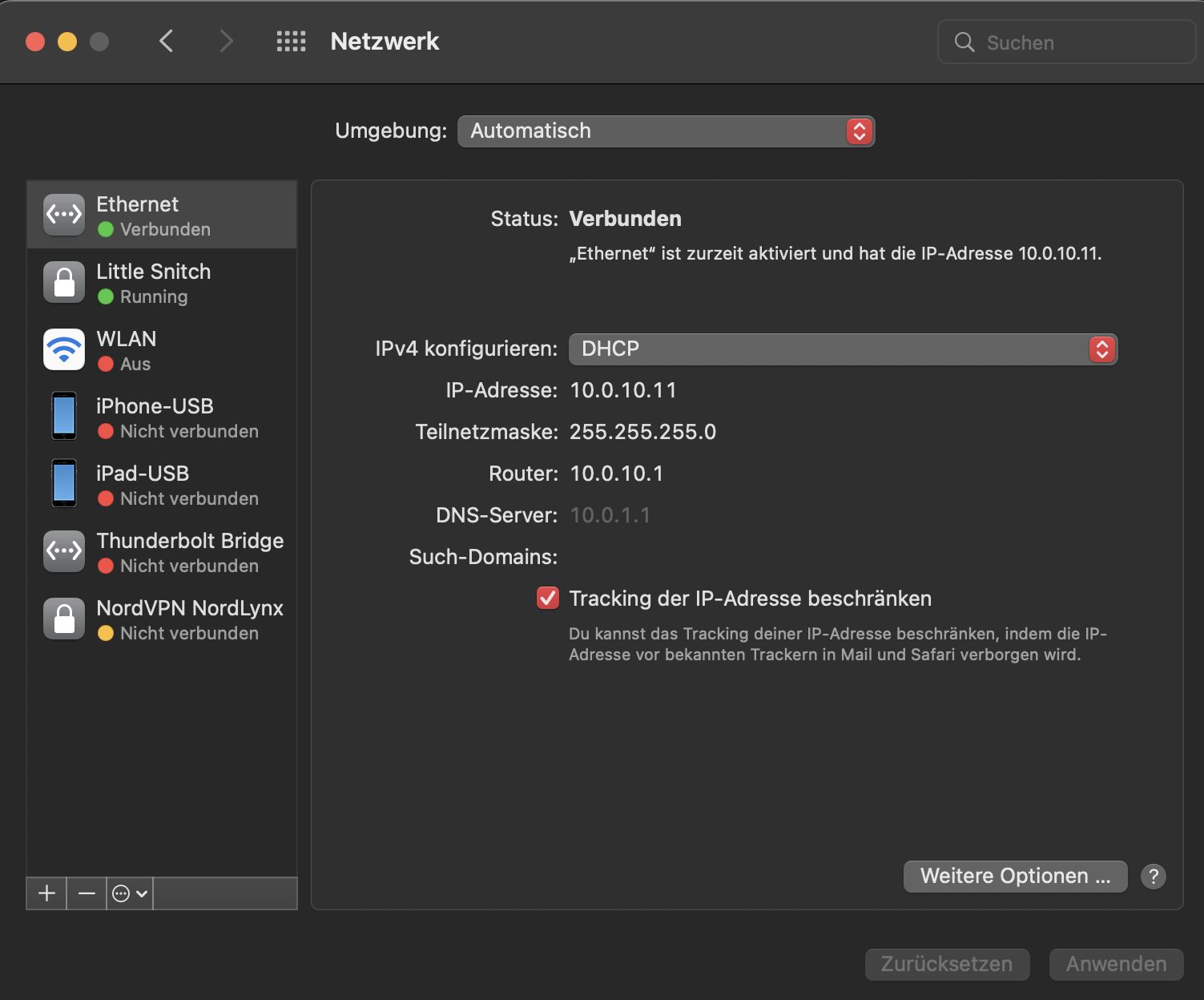Image resolution: width=1204 pixels, height=1000 pixels.
Task: Click the WLAN red Aus status dot
Action: pyautogui.click(x=105, y=364)
